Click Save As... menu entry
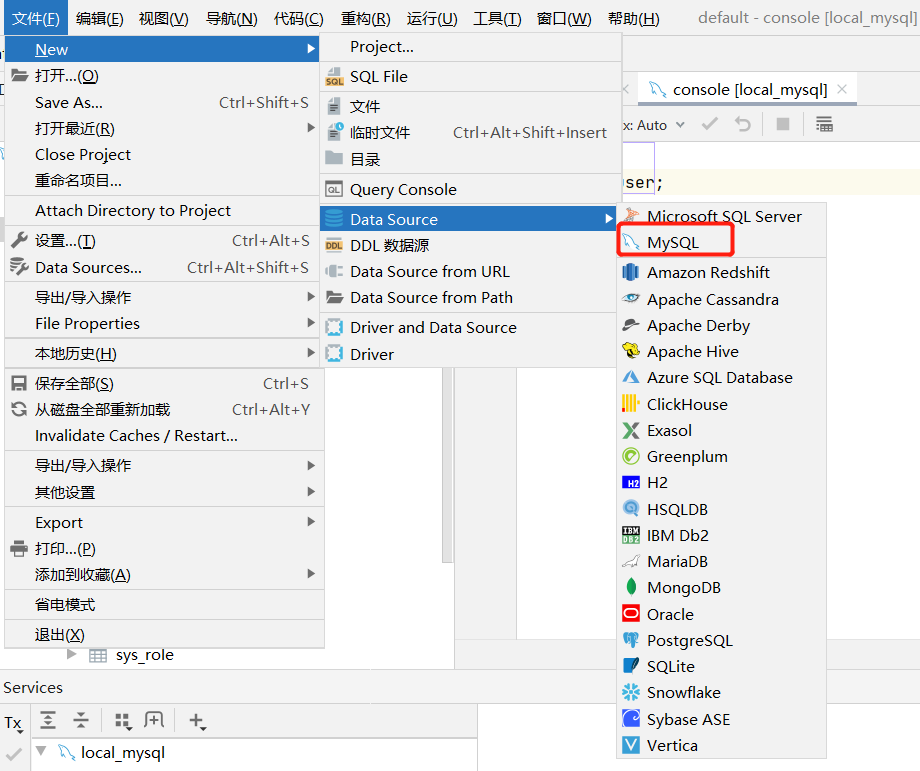The height and width of the screenshot is (771, 920). [x=161, y=103]
